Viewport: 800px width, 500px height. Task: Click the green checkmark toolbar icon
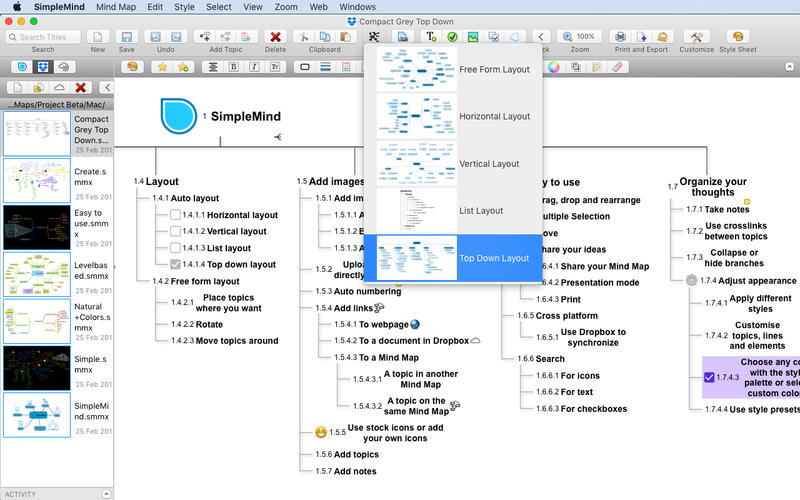pyautogui.click(x=452, y=37)
